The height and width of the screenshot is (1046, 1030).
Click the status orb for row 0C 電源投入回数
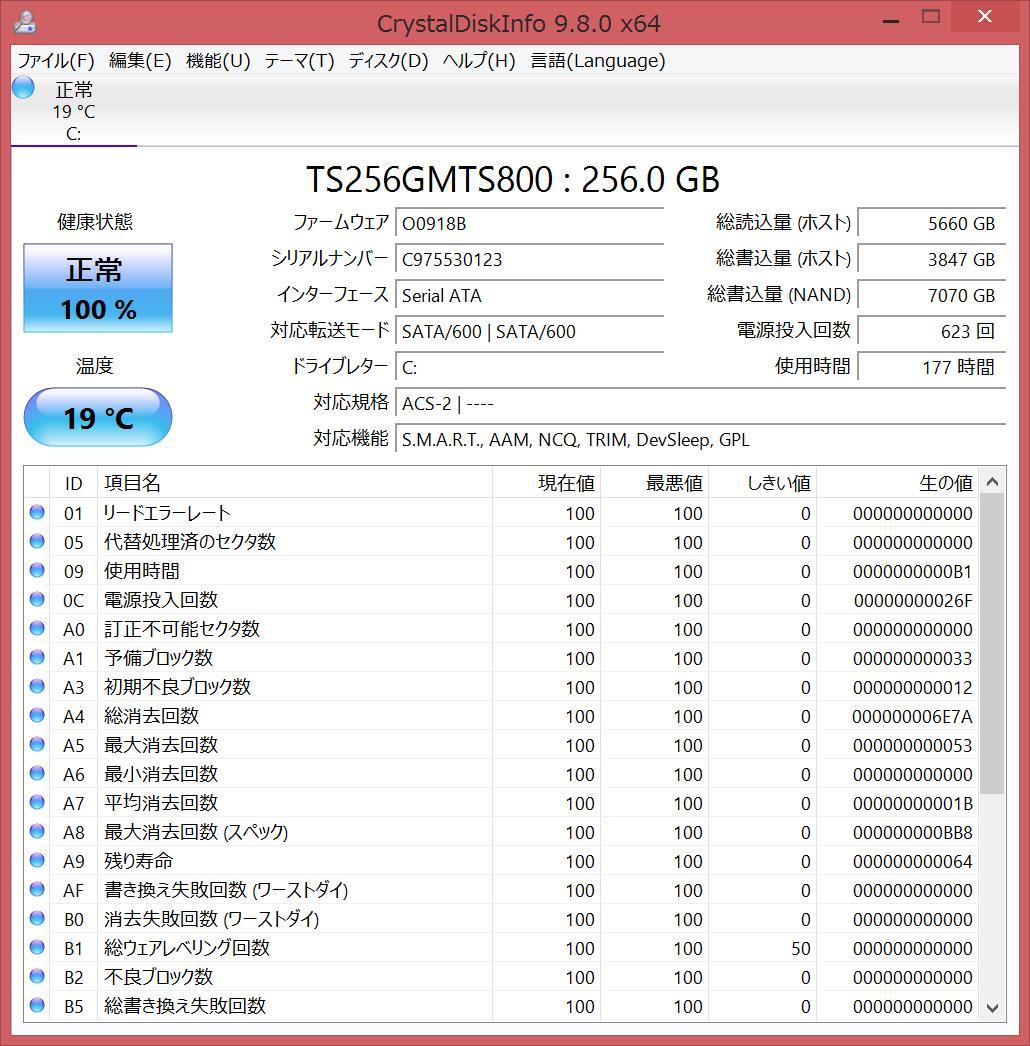[37, 599]
